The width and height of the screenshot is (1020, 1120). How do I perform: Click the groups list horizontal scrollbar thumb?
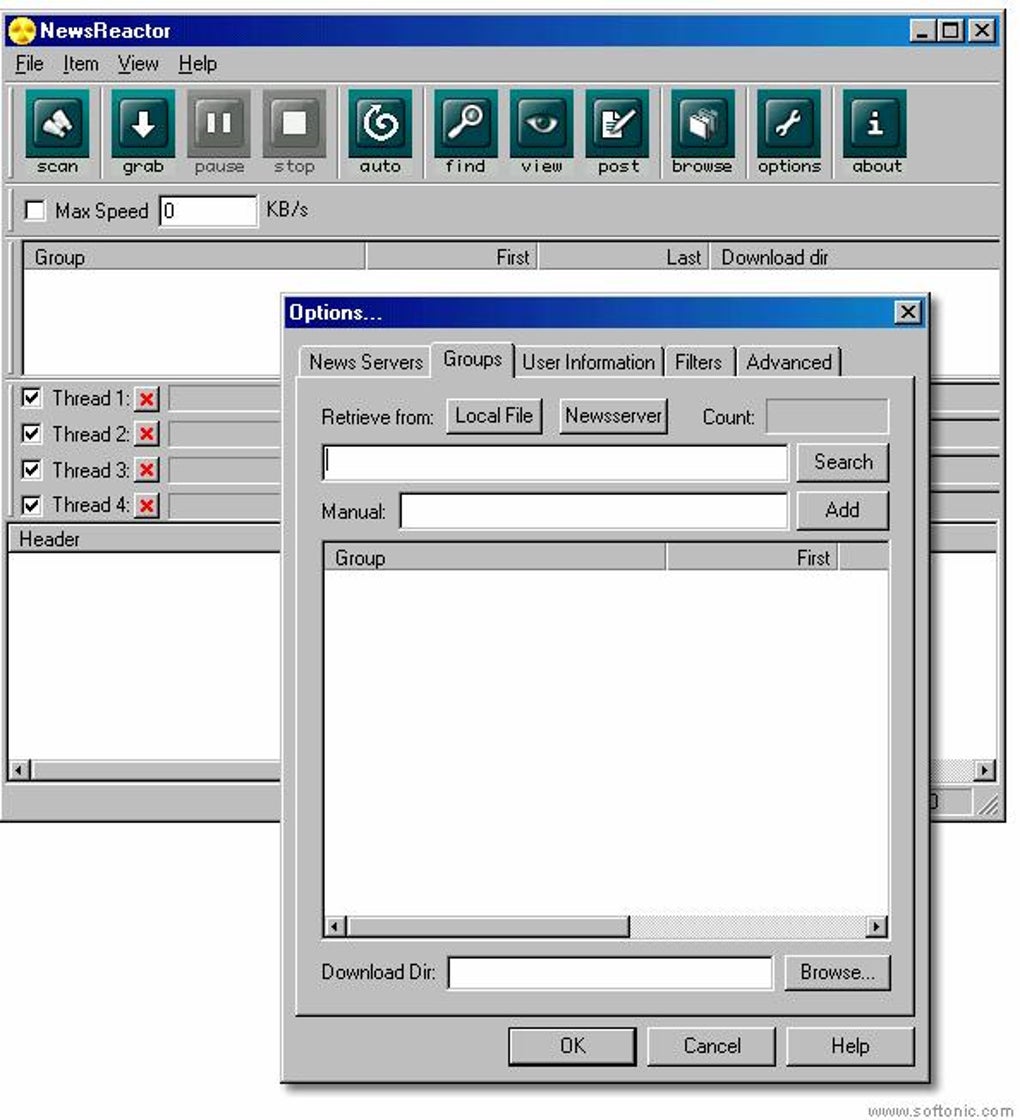pos(488,926)
